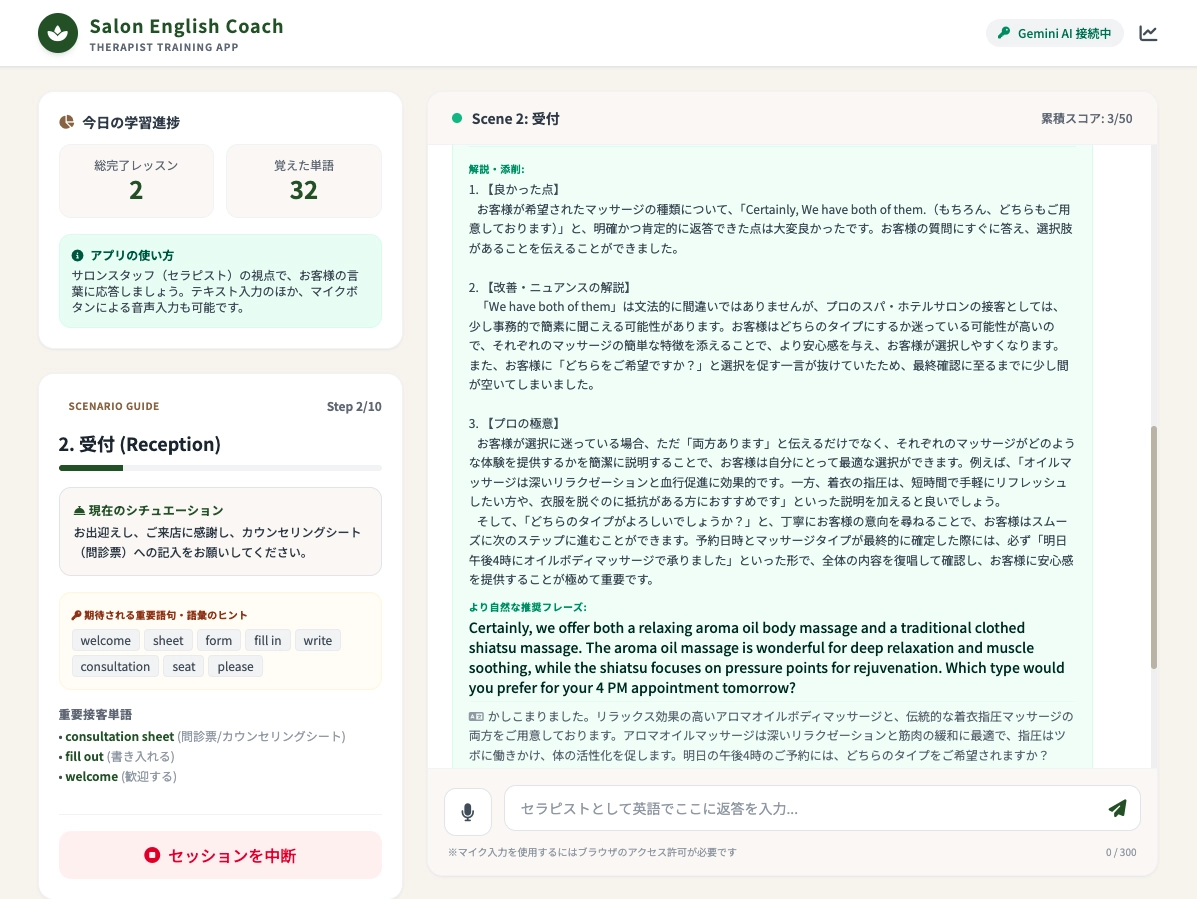The width and height of the screenshot is (1197, 899).
Task: Select the 'welcome' hint chip
Action: (105, 640)
